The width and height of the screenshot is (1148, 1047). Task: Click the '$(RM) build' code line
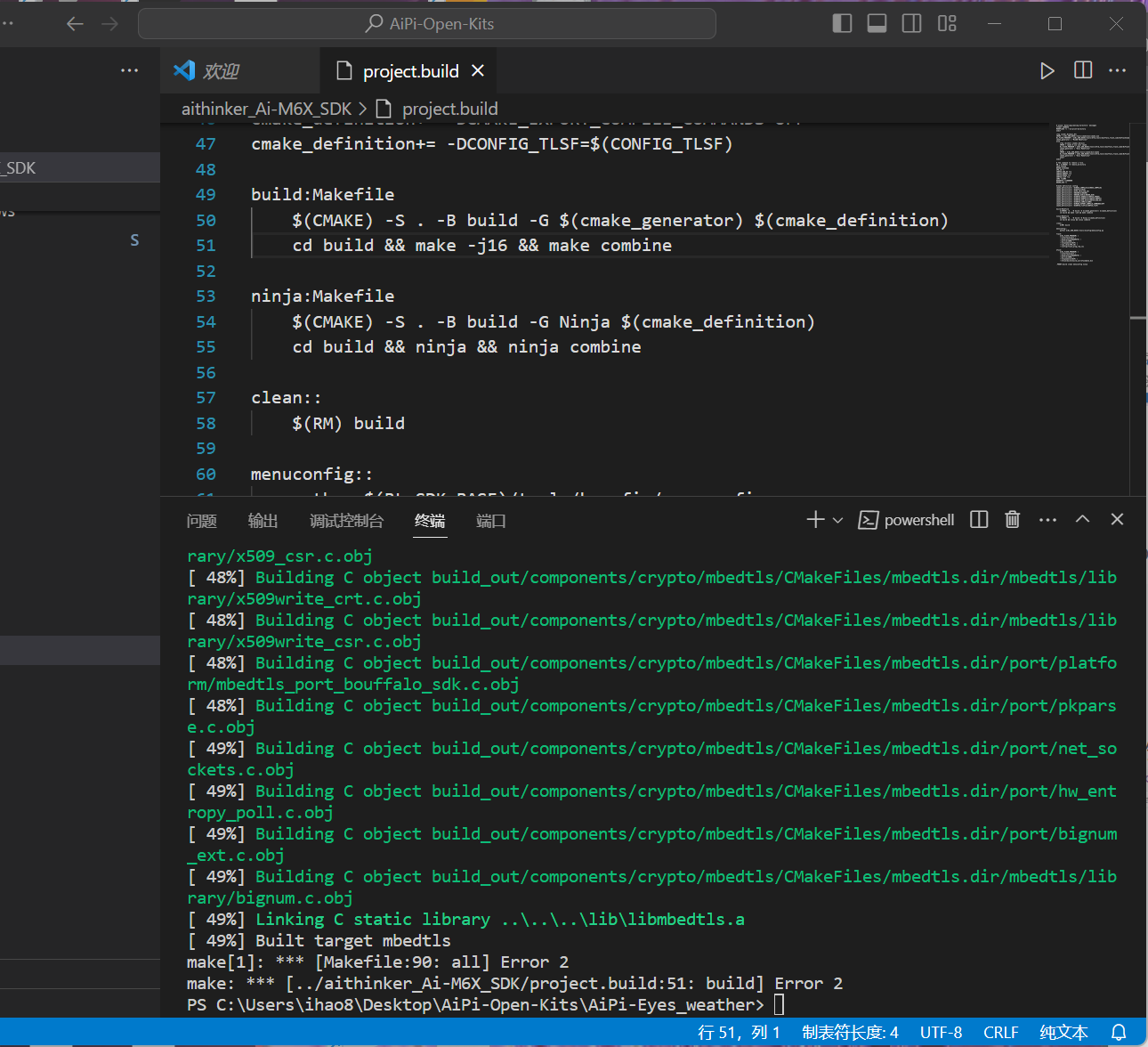point(349,424)
